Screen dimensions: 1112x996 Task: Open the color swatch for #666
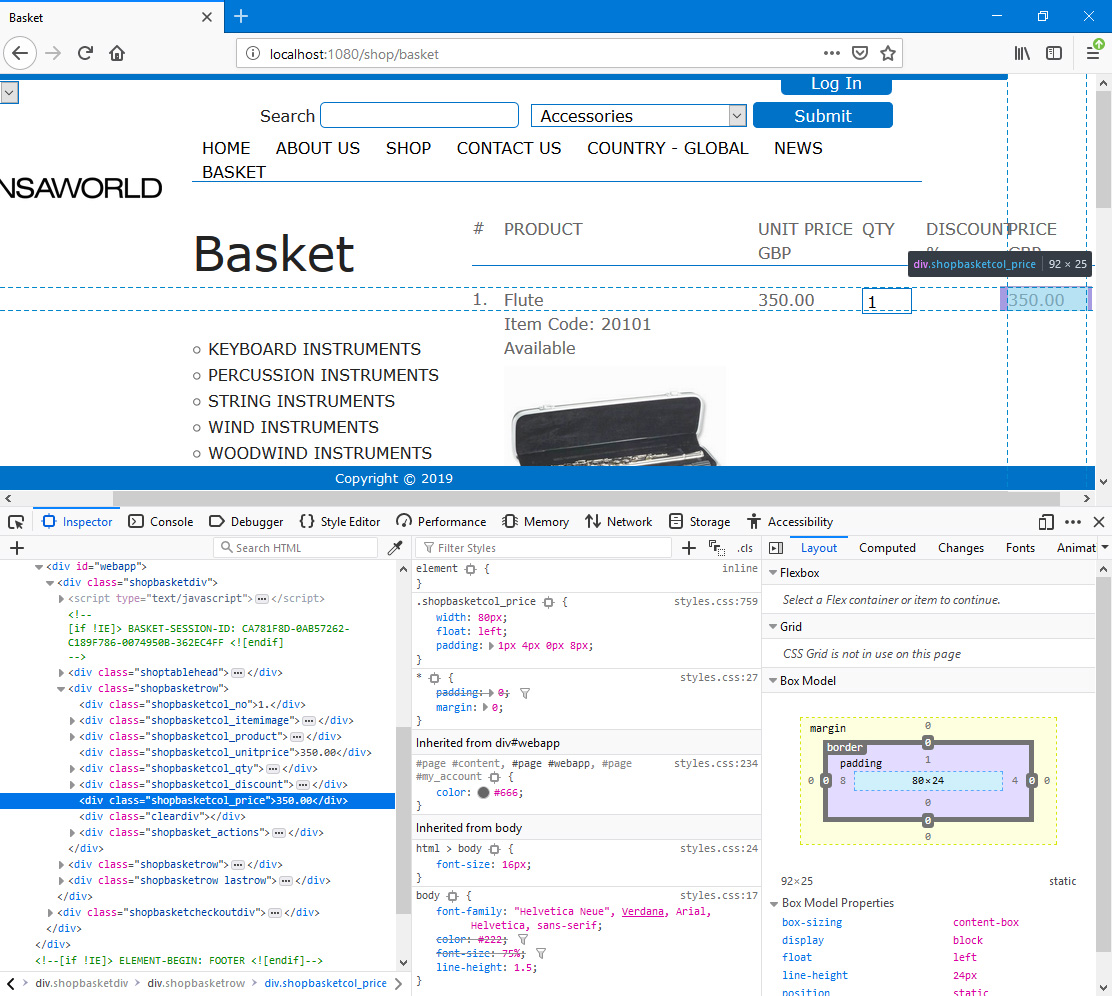[484, 793]
